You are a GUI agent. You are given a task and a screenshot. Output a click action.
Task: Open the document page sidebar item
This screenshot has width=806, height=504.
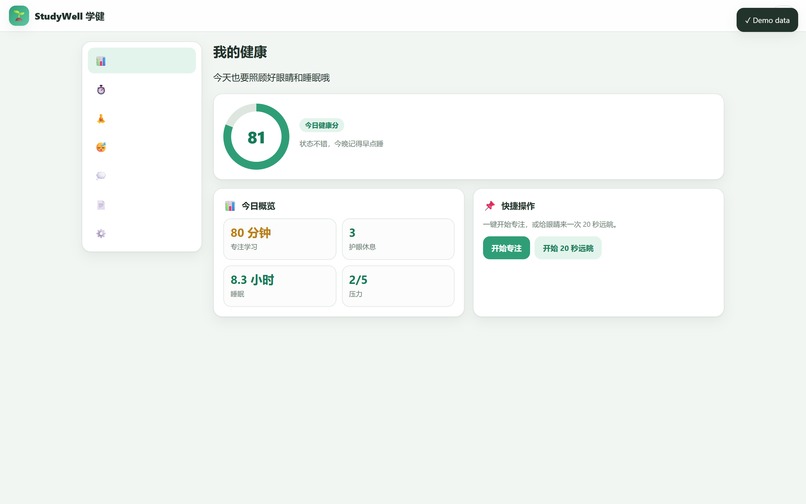pos(142,205)
